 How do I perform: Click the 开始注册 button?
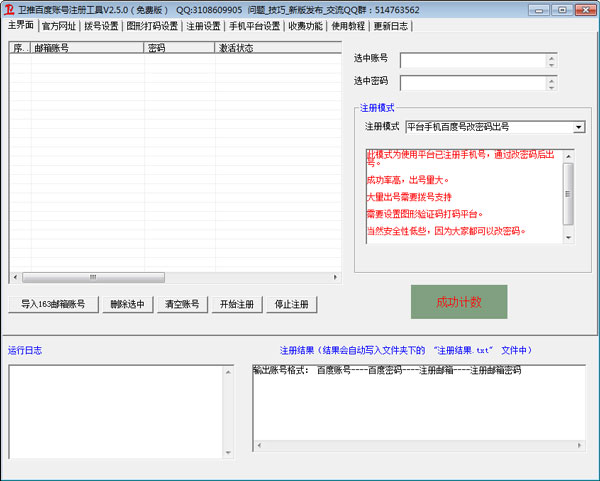[237, 304]
